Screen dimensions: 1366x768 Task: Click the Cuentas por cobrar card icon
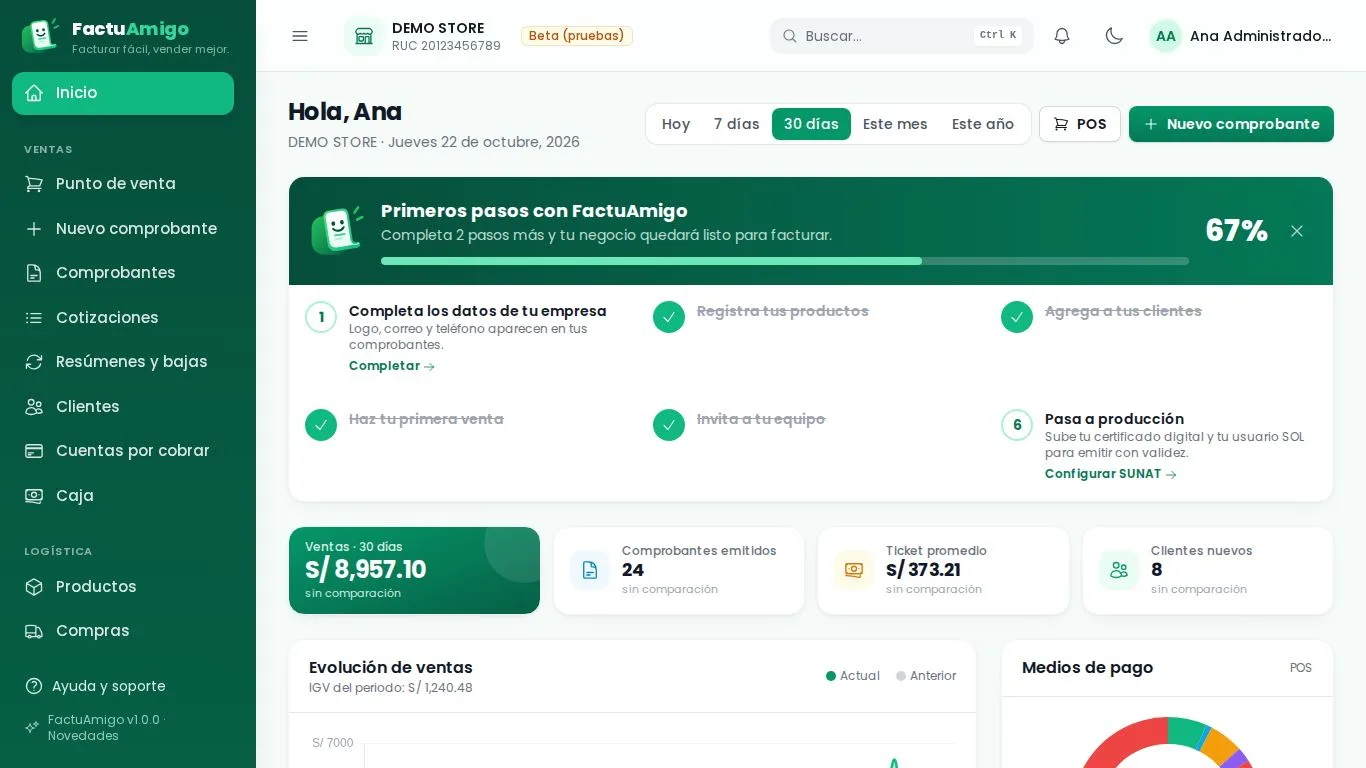tap(34, 451)
